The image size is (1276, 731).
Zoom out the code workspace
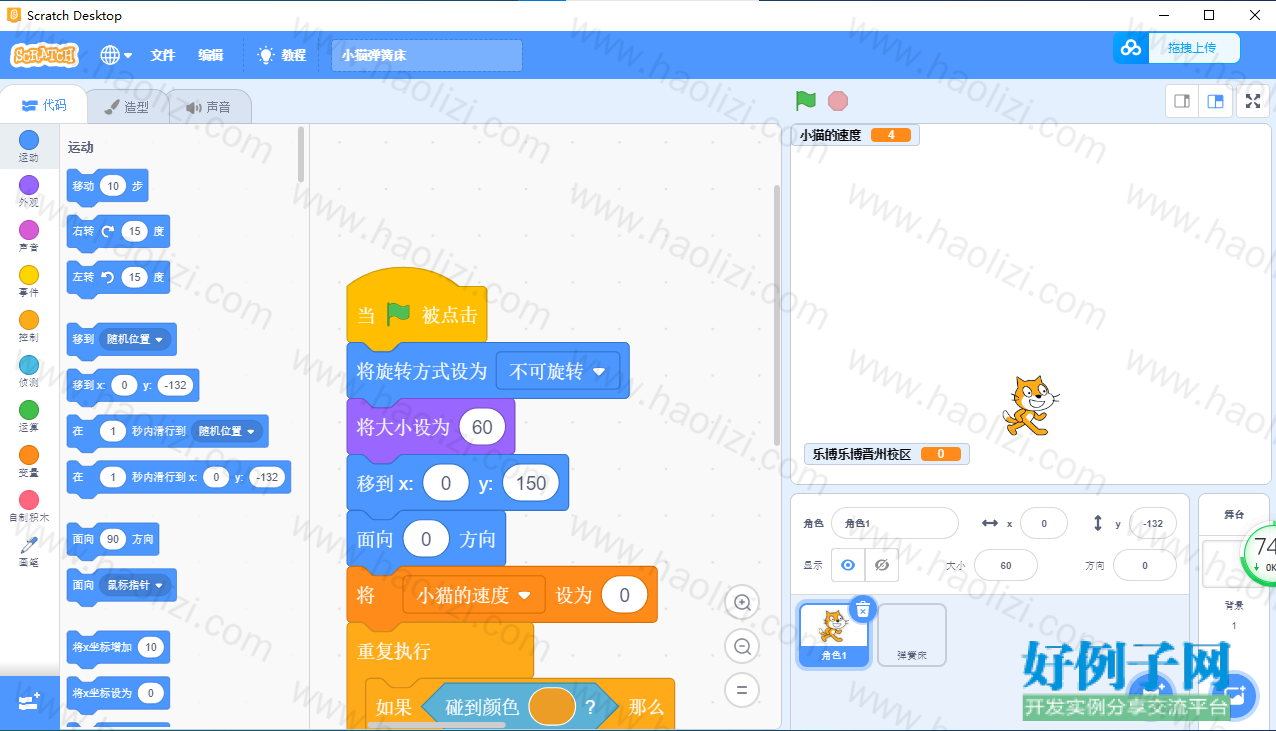[742, 647]
